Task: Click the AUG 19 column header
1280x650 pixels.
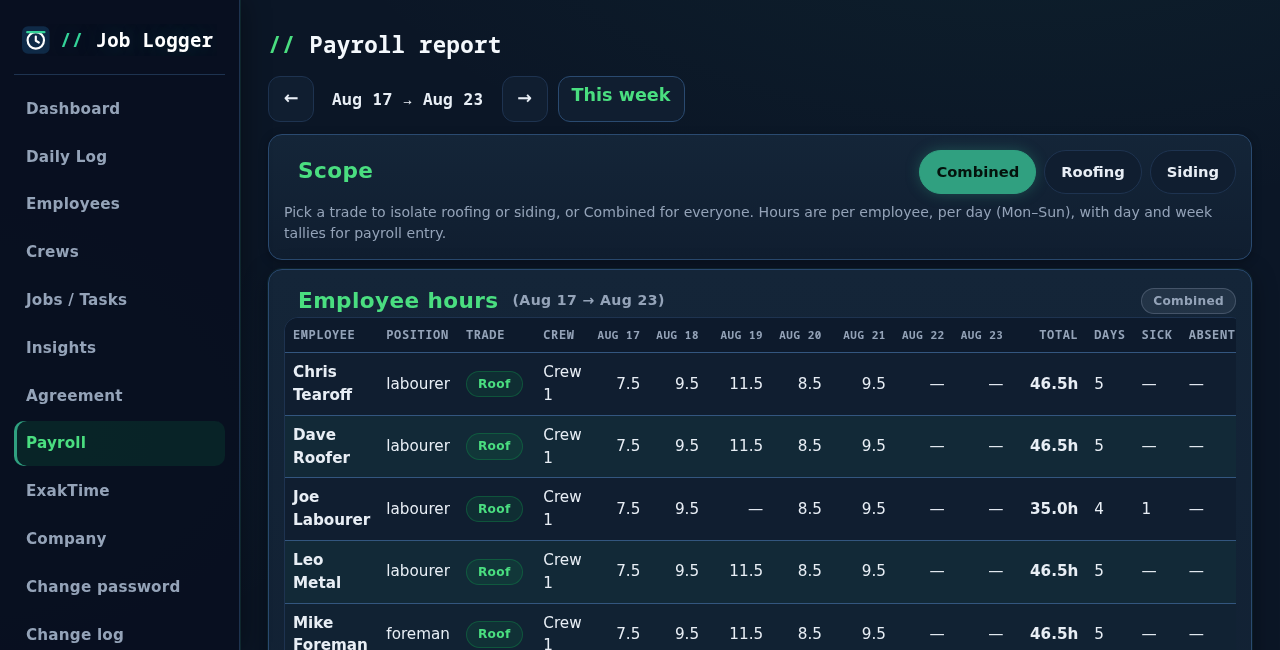Action: click(741, 335)
